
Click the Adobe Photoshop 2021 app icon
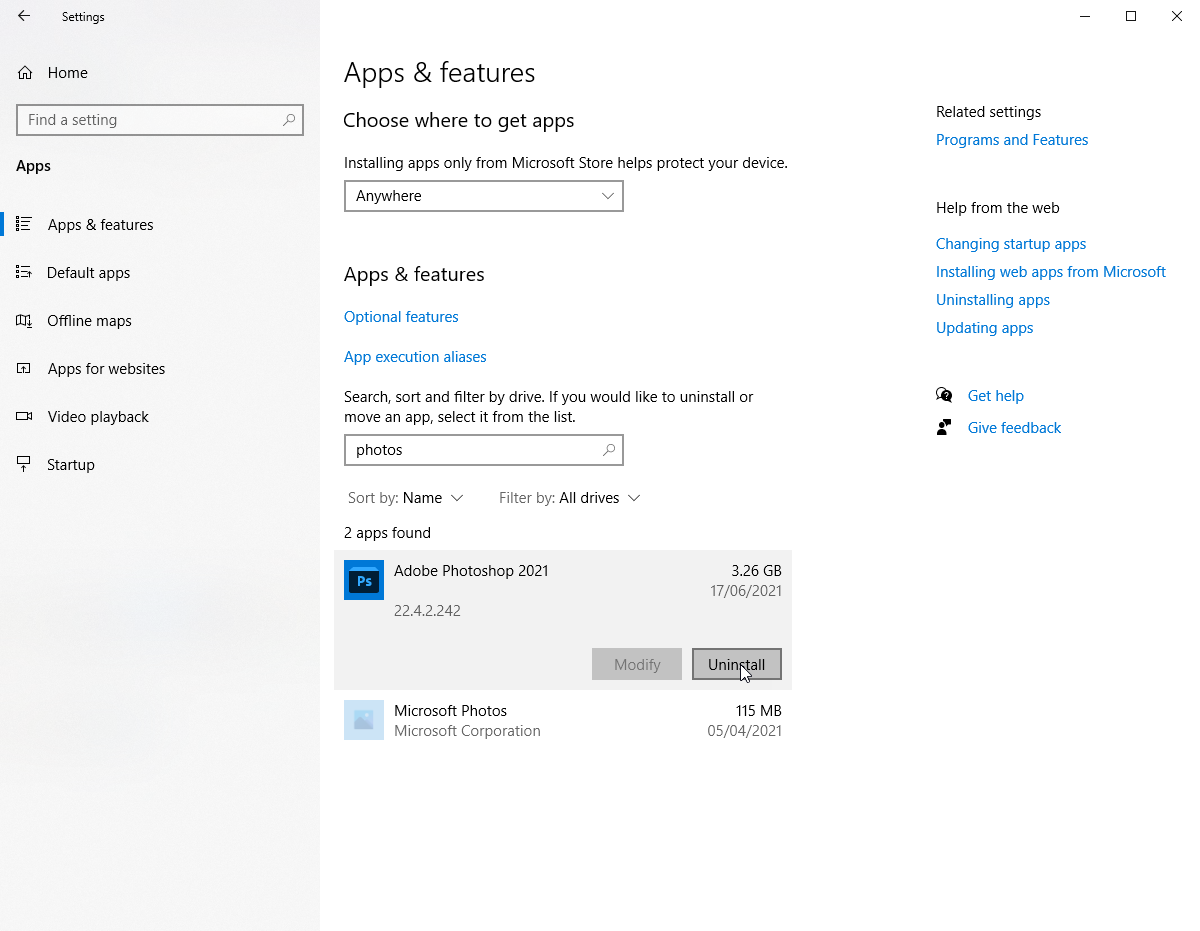(x=363, y=580)
